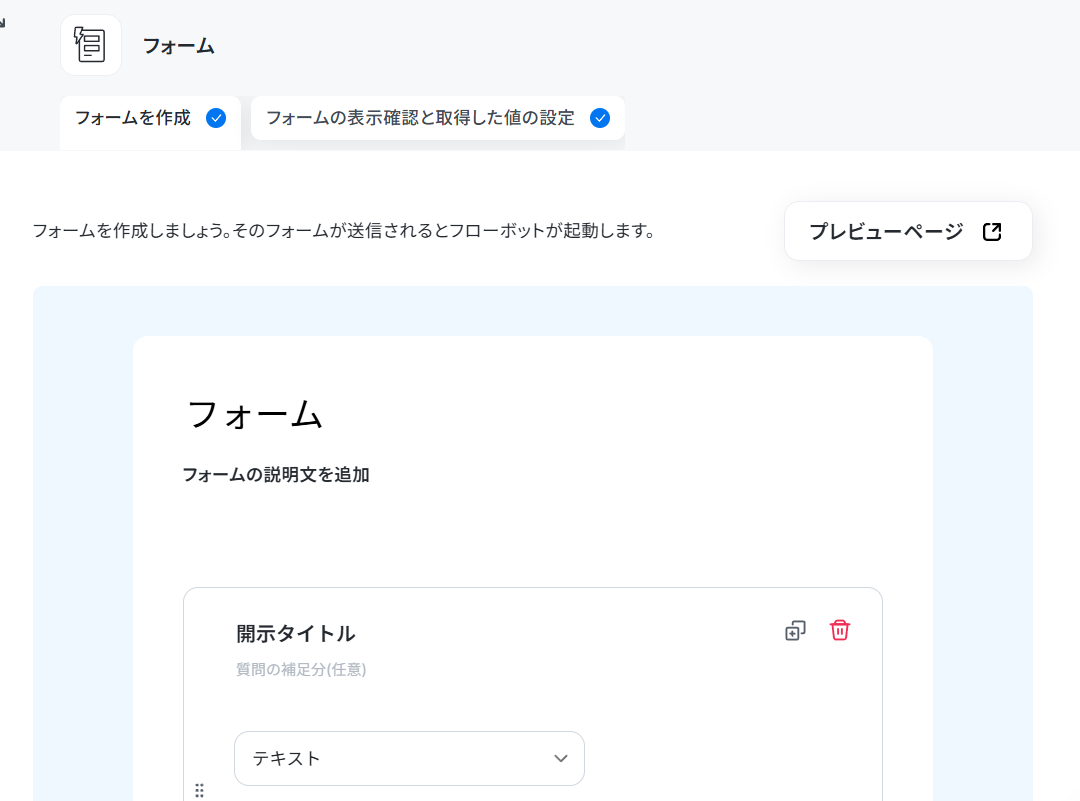Click the external link icon in プレビューページ
Screen dimensions: 1080x801
[992, 231]
